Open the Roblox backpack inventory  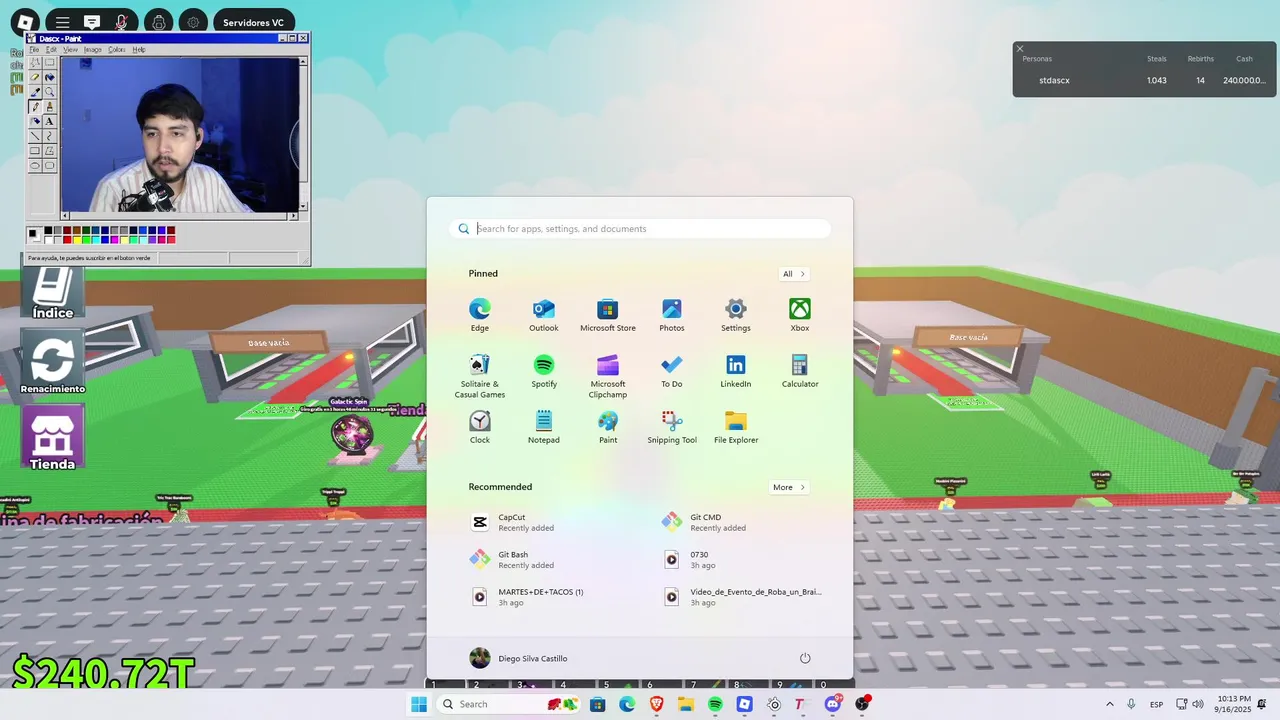click(x=158, y=22)
